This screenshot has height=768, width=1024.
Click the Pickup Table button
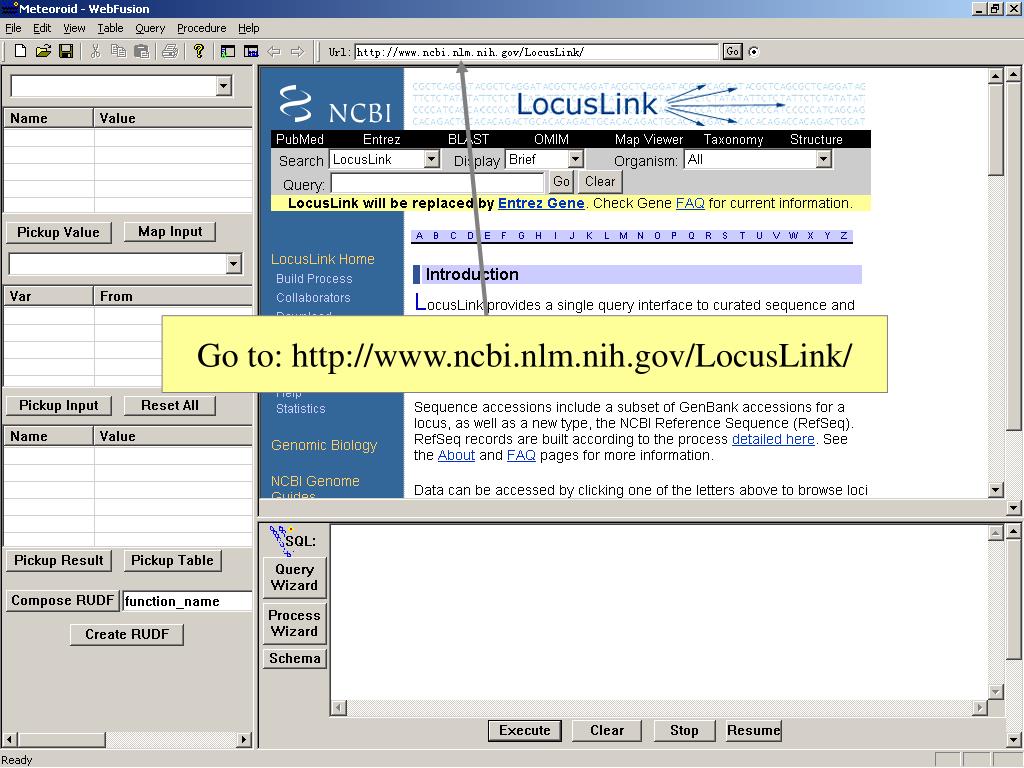point(172,560)
